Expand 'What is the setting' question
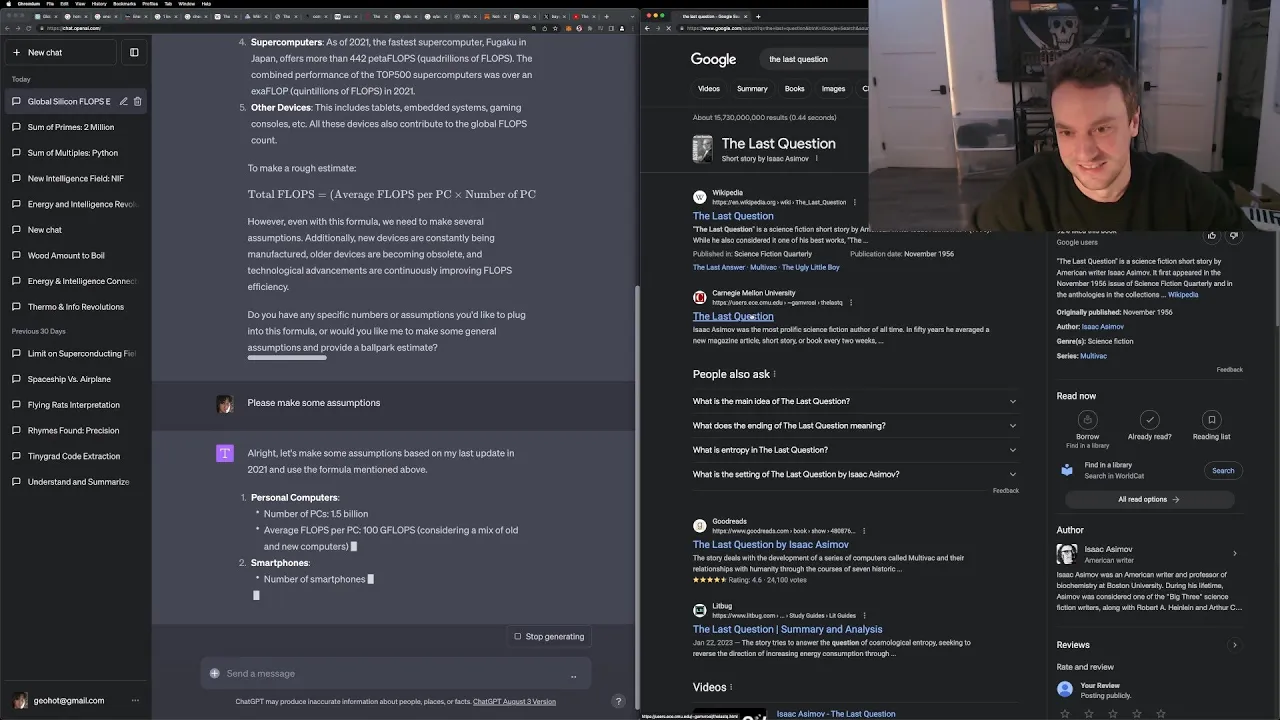This screenshot has width=1280, height=720. tap(855, 474)
